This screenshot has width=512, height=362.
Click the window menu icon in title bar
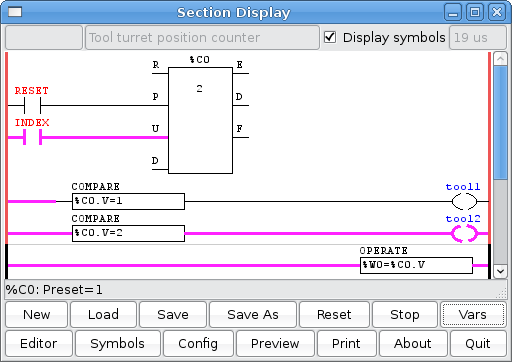click(x=15, y=12)
